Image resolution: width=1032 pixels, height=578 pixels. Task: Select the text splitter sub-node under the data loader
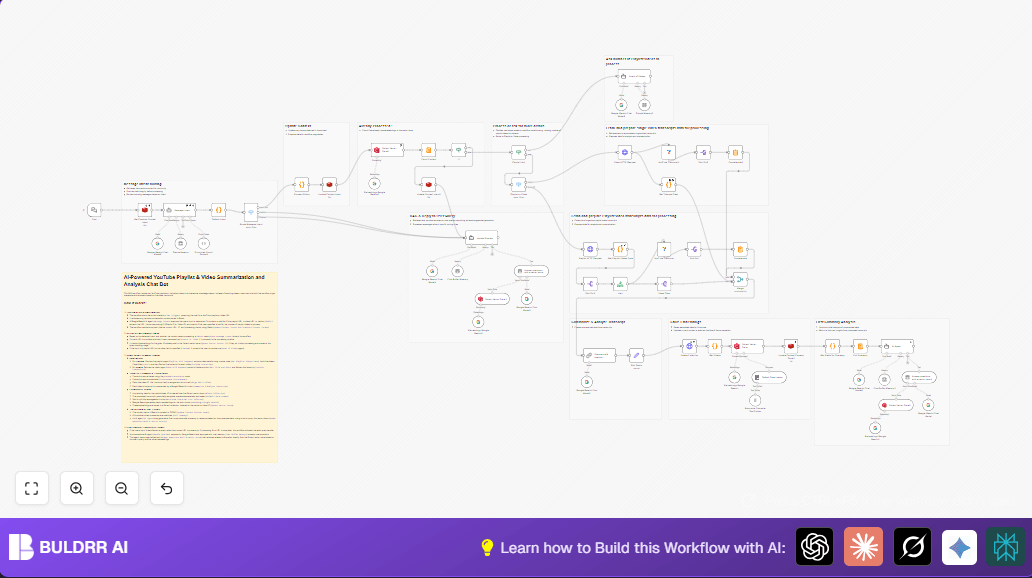click(x=755, y=400)
